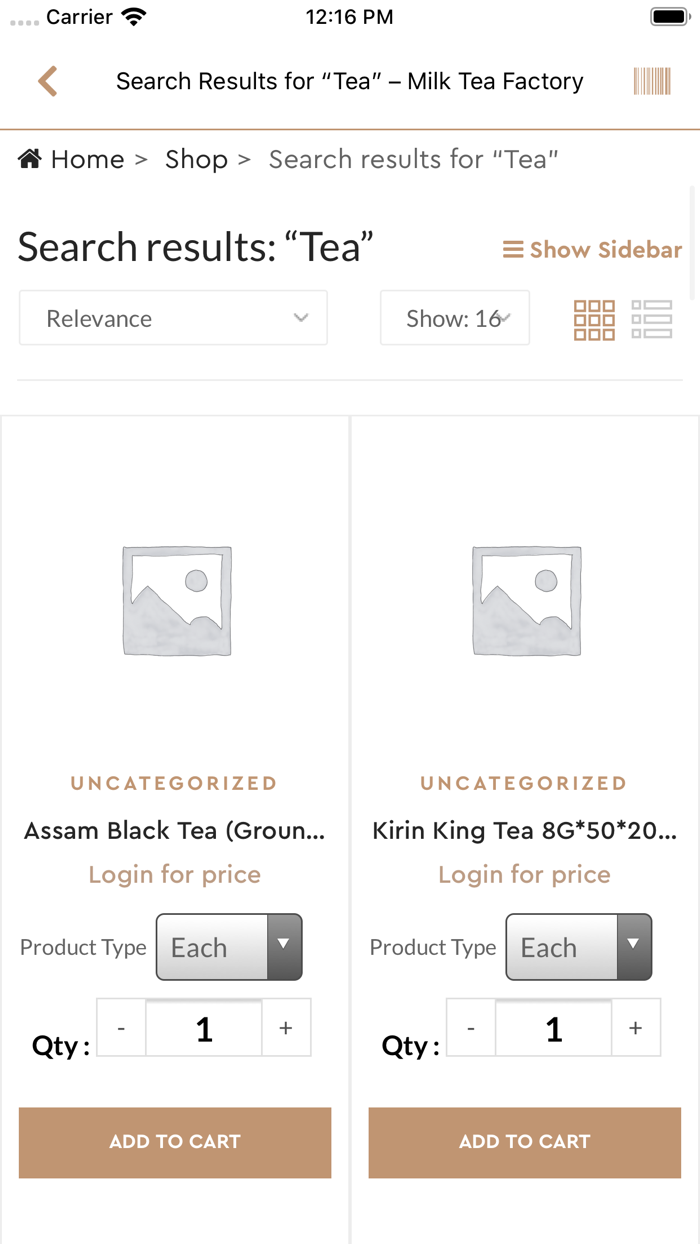
Task: Tap Assam Black Tea placeholder image
Action: (177, 601)
